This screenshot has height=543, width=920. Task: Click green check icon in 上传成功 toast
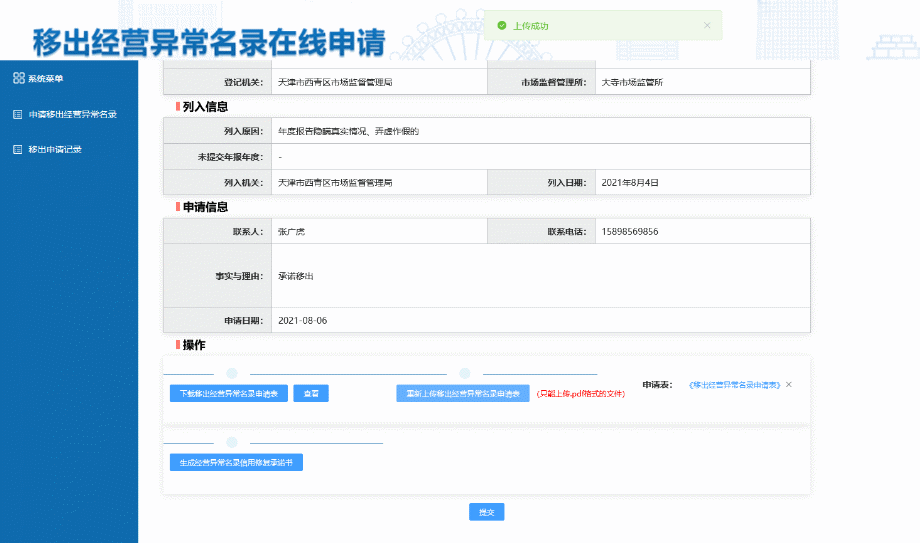502,26
